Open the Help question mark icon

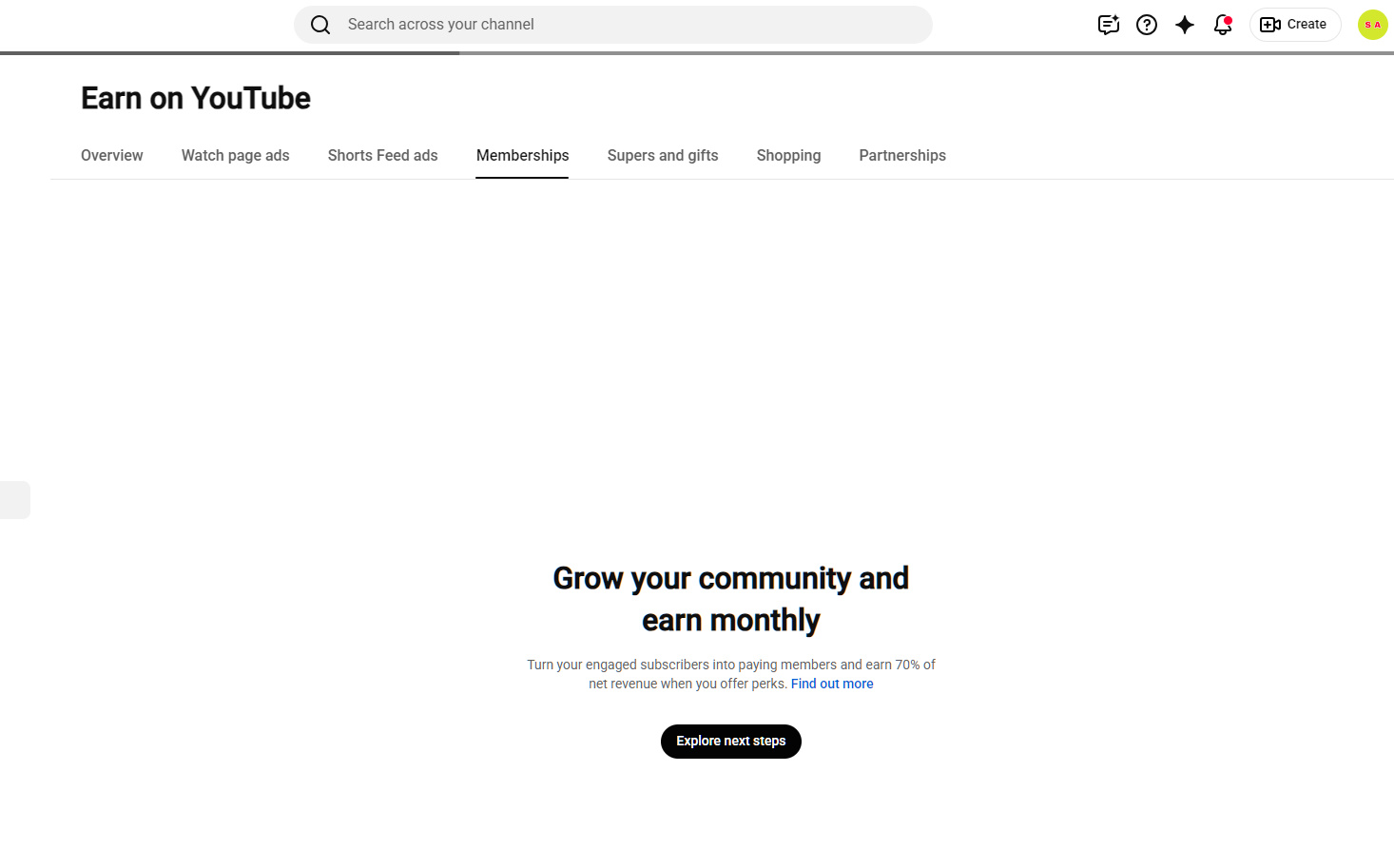coord(1147,25)
